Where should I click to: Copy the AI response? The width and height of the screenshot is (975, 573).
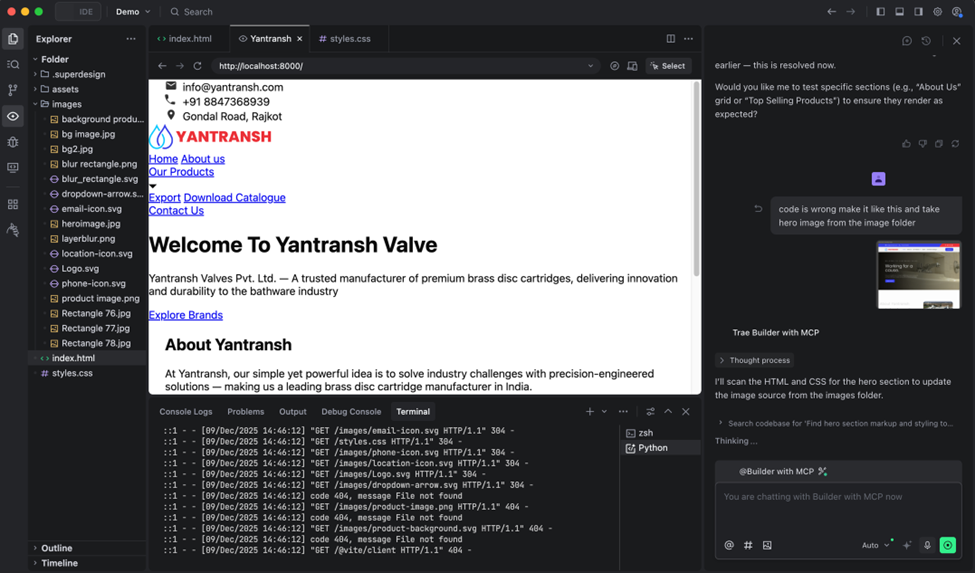(x=939, y=144)
